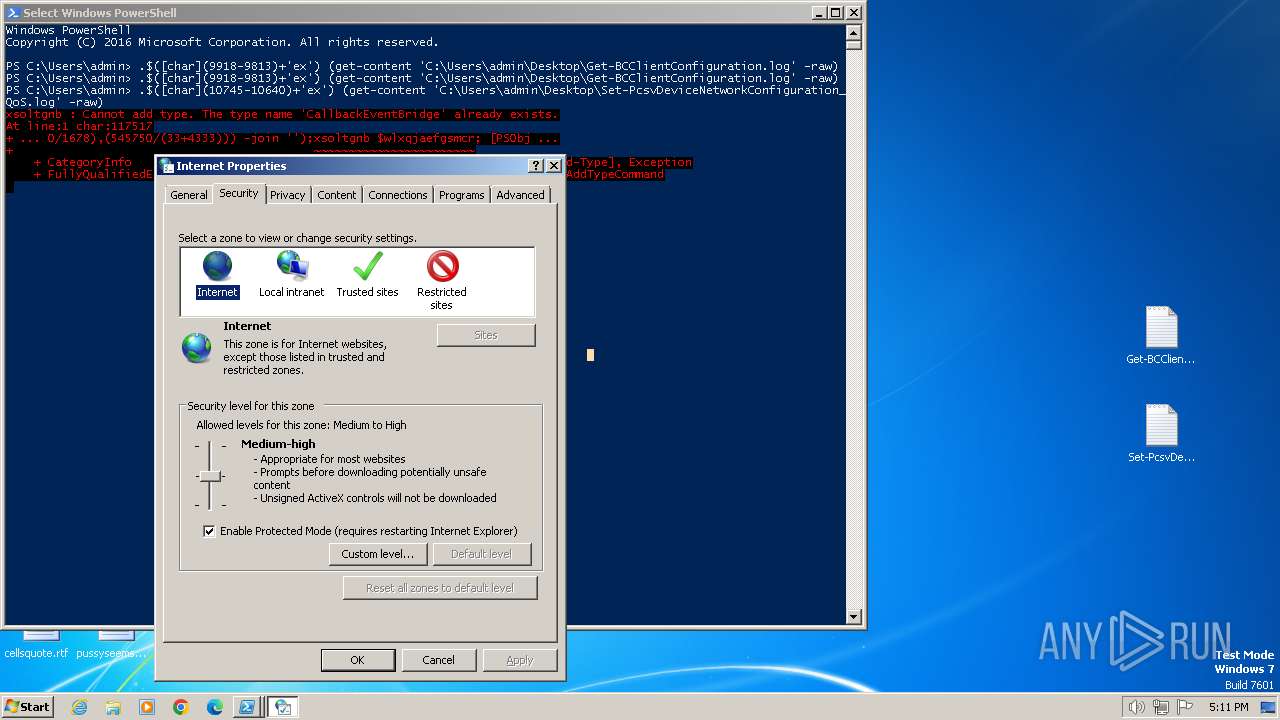Maximize the PowerShell window
The width and height of the screenshot is (1280, 720).
pyautogui.click(x=835, y=13)
